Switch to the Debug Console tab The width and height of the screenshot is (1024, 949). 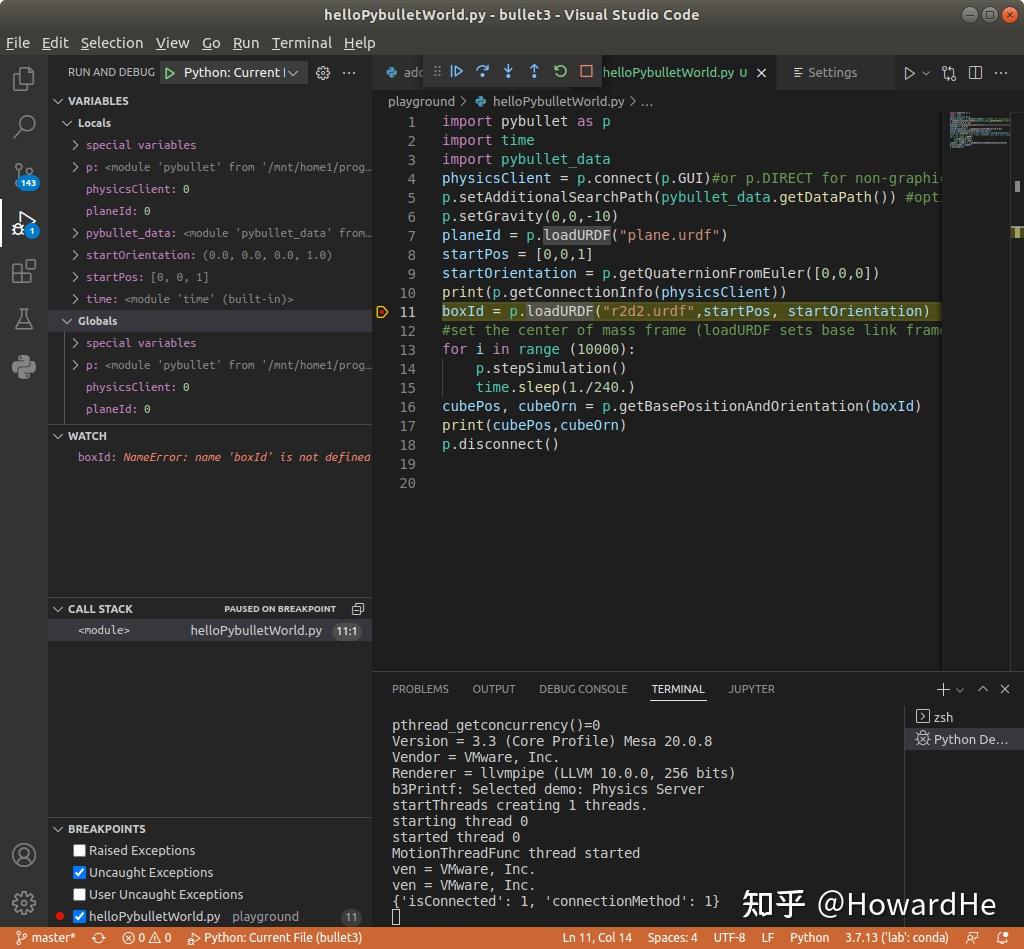click(x=583, y=689)
